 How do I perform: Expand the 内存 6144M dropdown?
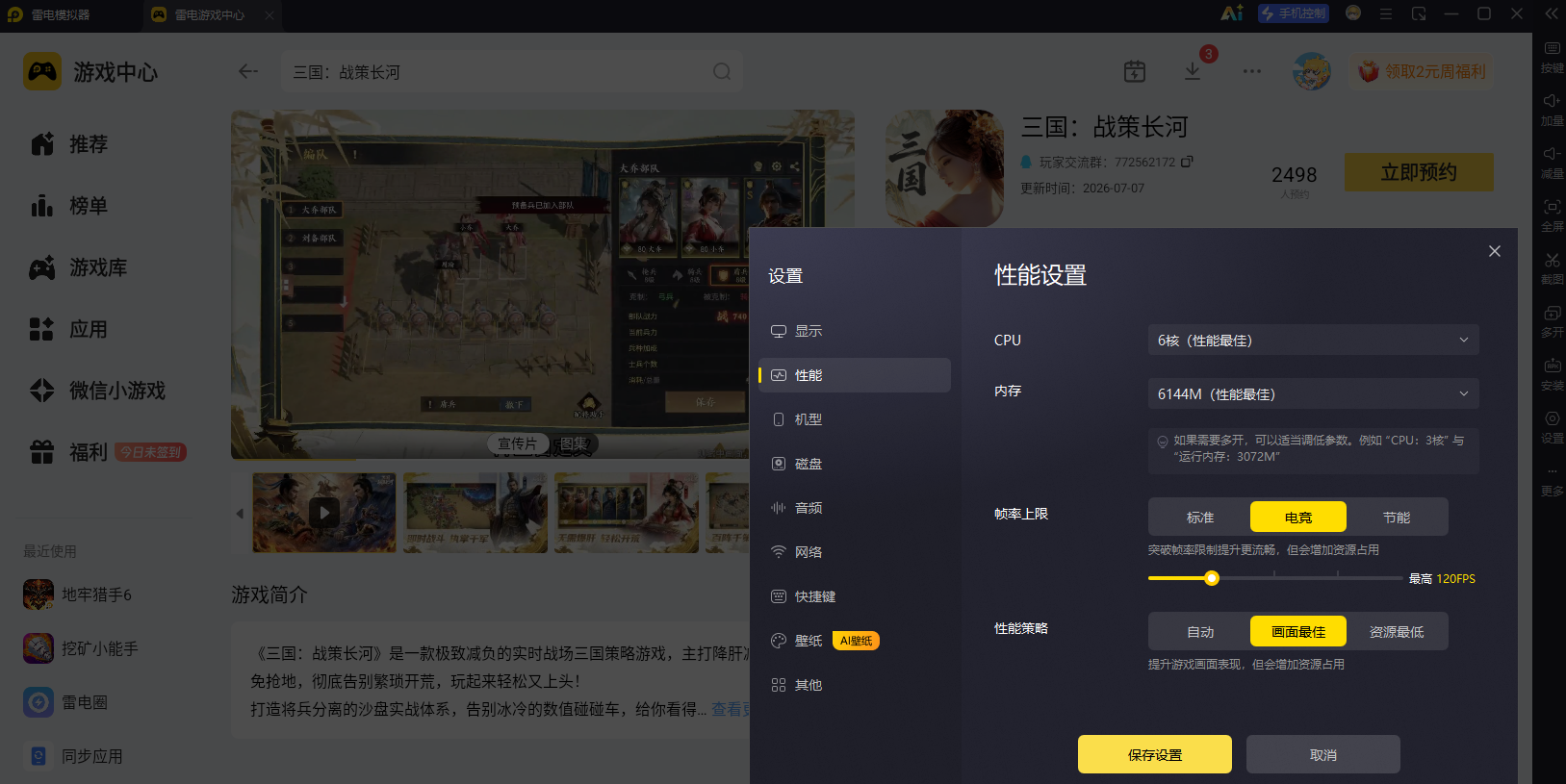point(1314,394)
